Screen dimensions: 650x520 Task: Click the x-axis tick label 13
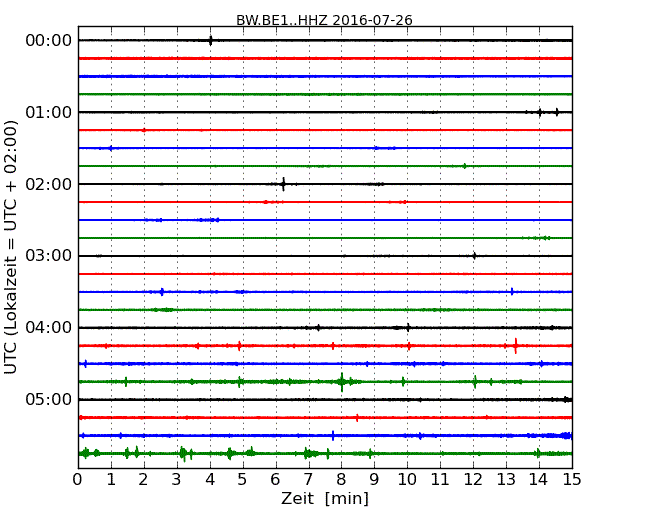click(506, 480)
